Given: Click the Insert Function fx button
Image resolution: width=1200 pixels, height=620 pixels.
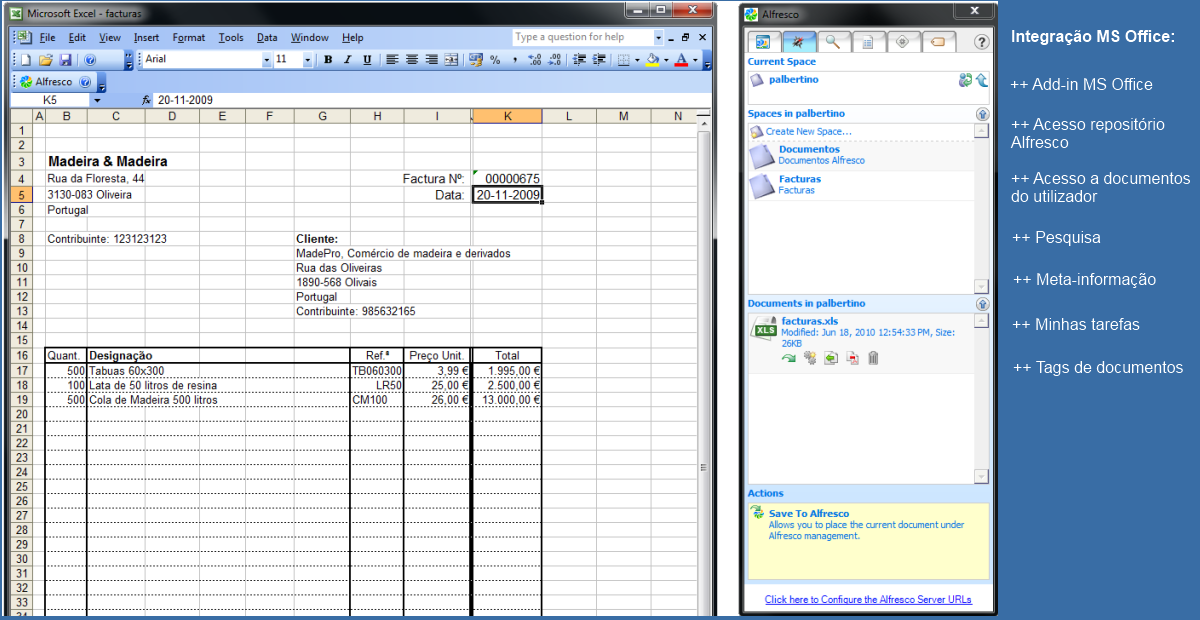Looking at the screenshot, I should 146,100.
